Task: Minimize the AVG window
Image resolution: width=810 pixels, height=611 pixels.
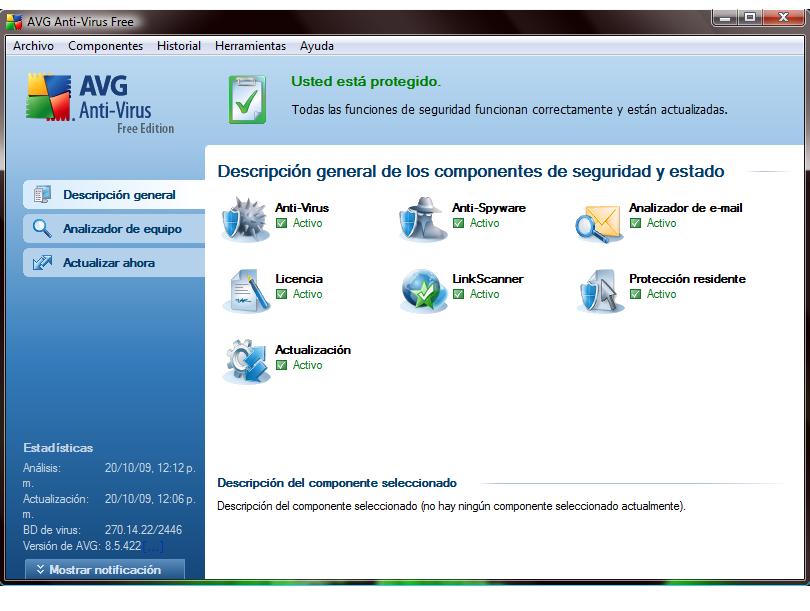Action: pos(725,18)
